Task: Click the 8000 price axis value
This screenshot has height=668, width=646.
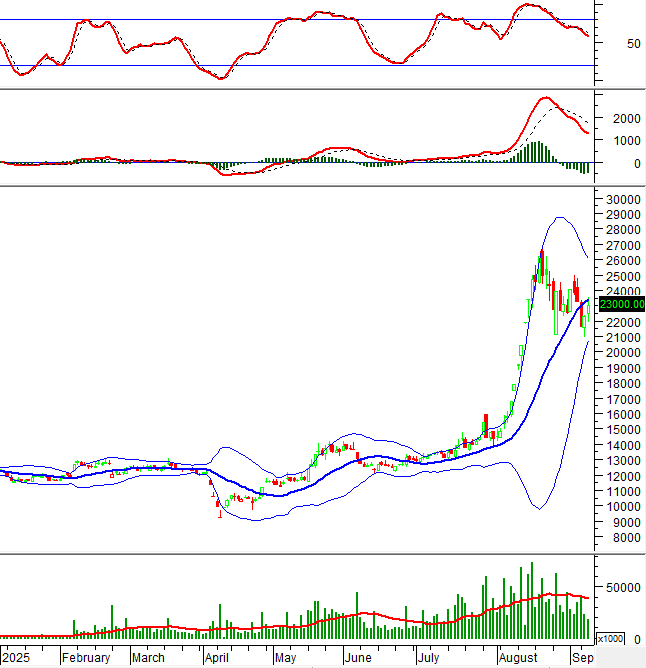Action: (x=627, y=538)
